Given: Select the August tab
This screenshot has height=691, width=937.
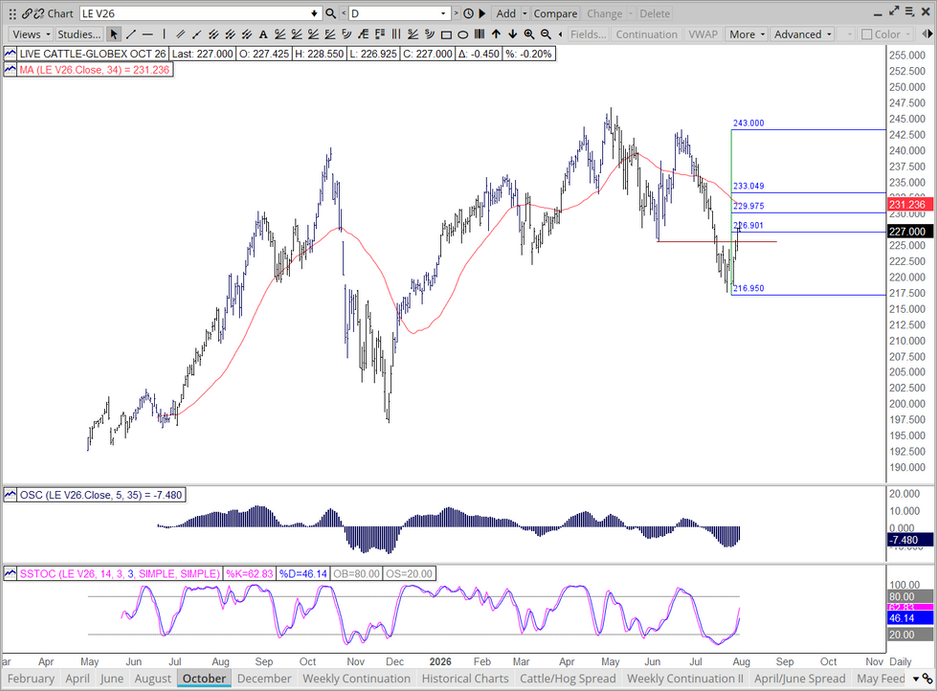Looking at the screenshot, I should tap(153, 678).
